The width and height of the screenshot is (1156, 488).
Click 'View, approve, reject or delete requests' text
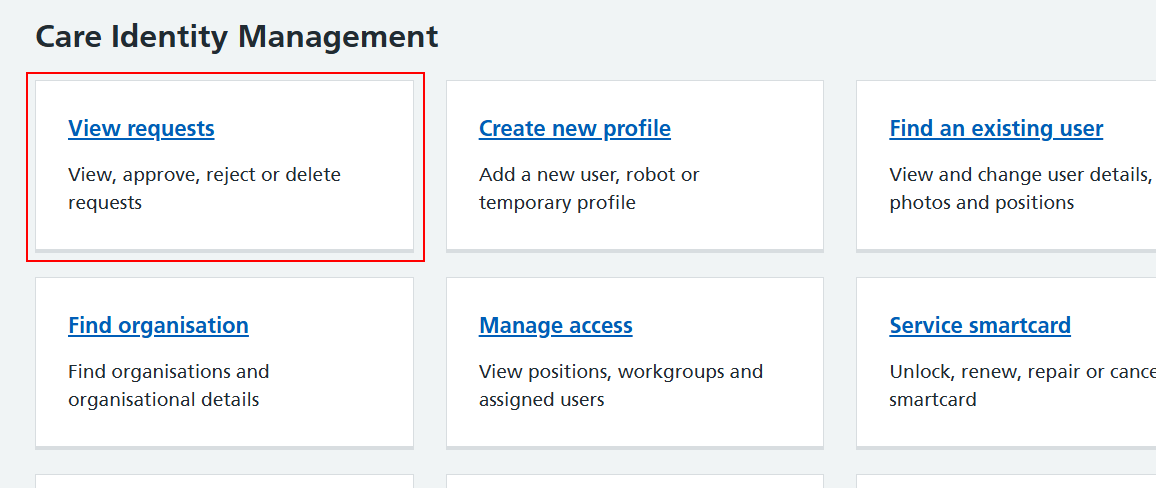click(x=204, y=189)
